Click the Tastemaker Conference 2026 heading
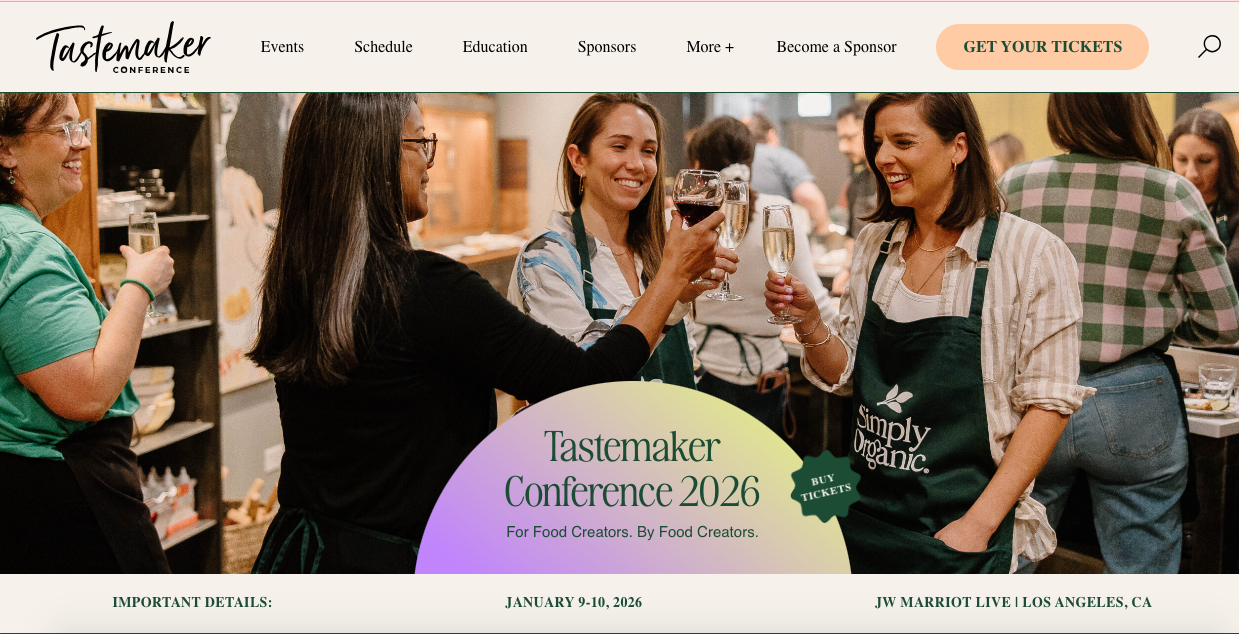 tap(632, 469)
